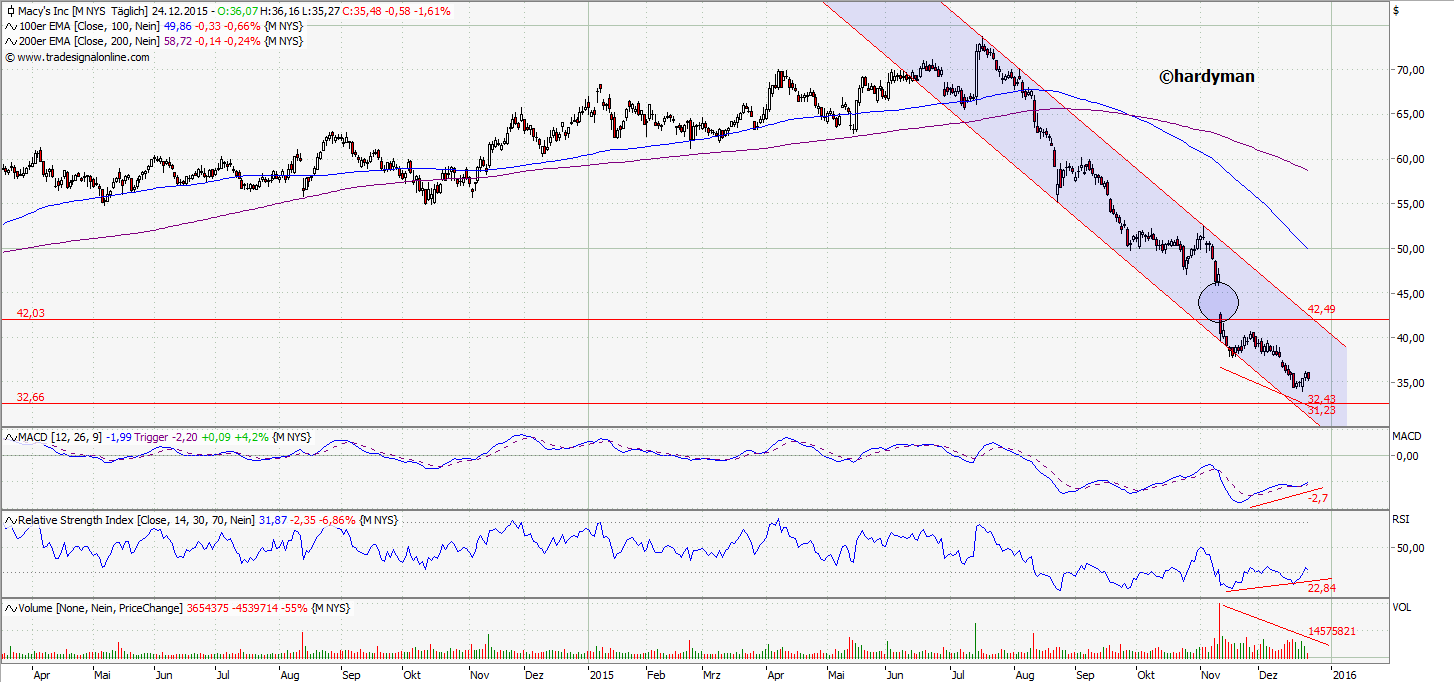
Task: Select the MACD indicator wave icon
Action: click(10, 437)
